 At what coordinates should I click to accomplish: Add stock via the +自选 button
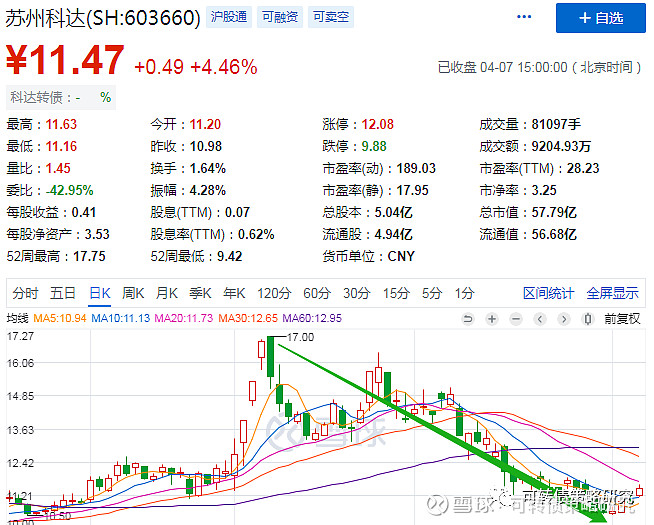pos(601,18)
